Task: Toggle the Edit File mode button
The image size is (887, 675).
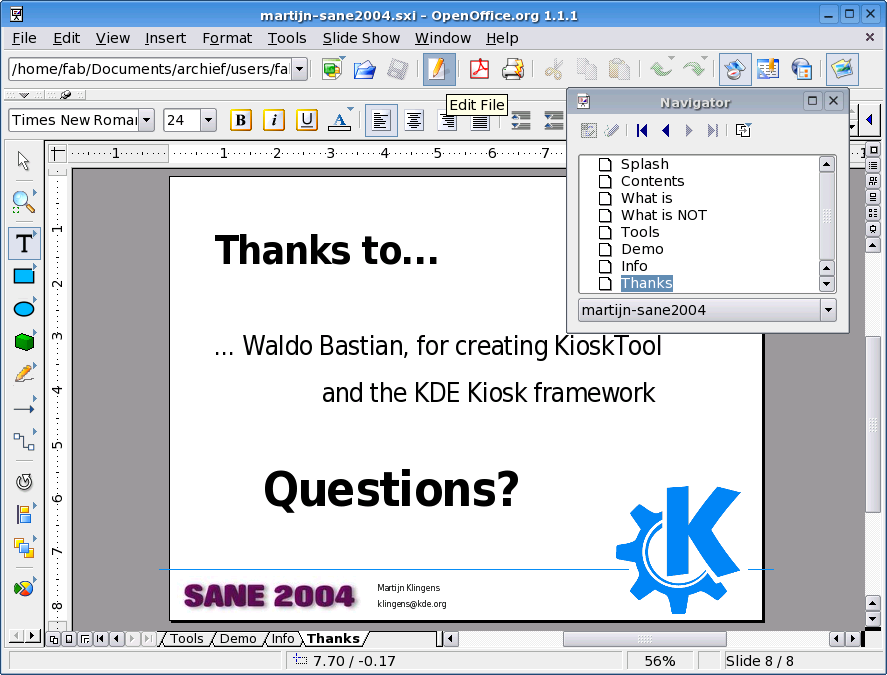Action: tap(438, 70)
